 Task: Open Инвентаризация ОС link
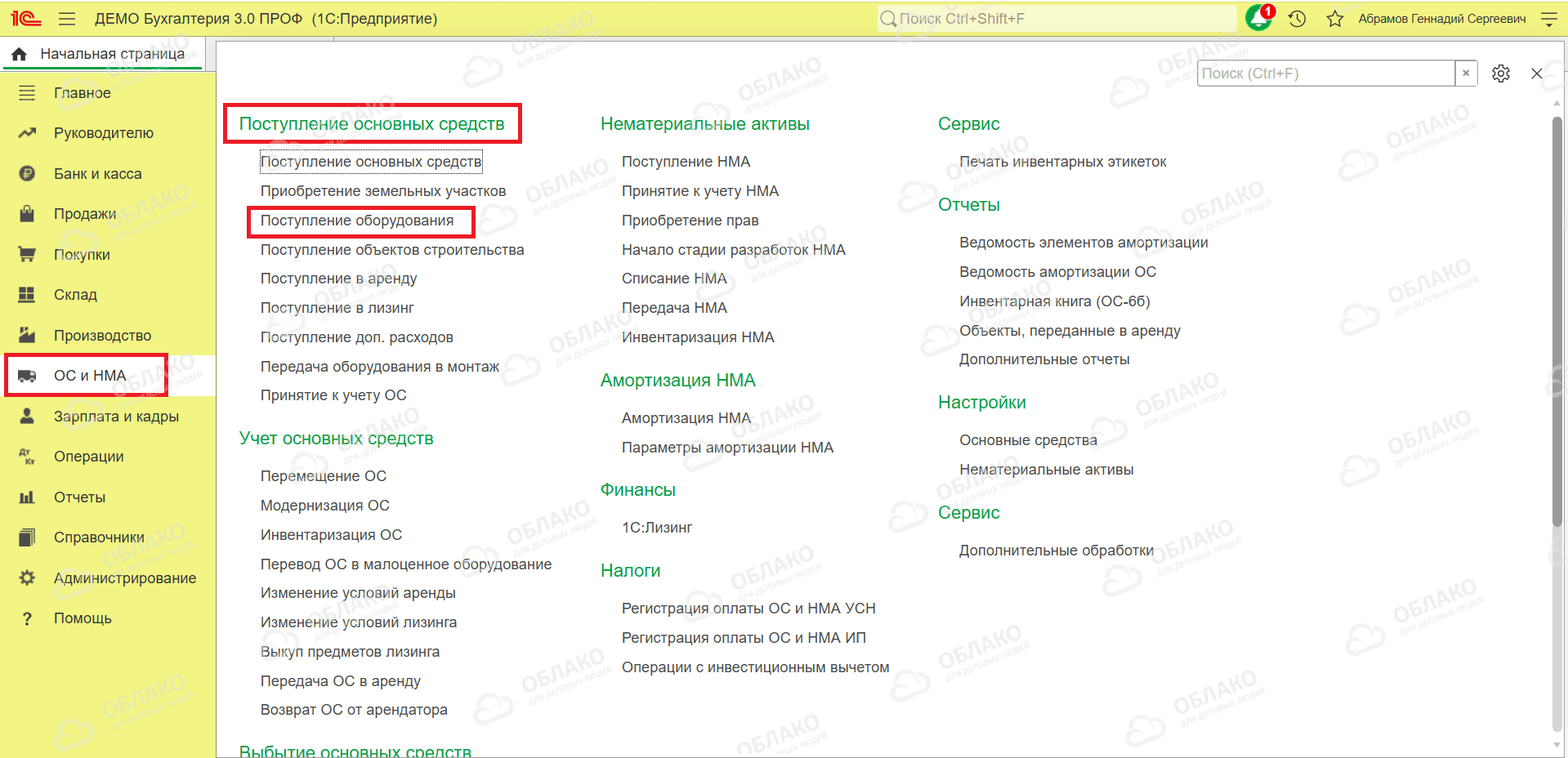point(331,535)
